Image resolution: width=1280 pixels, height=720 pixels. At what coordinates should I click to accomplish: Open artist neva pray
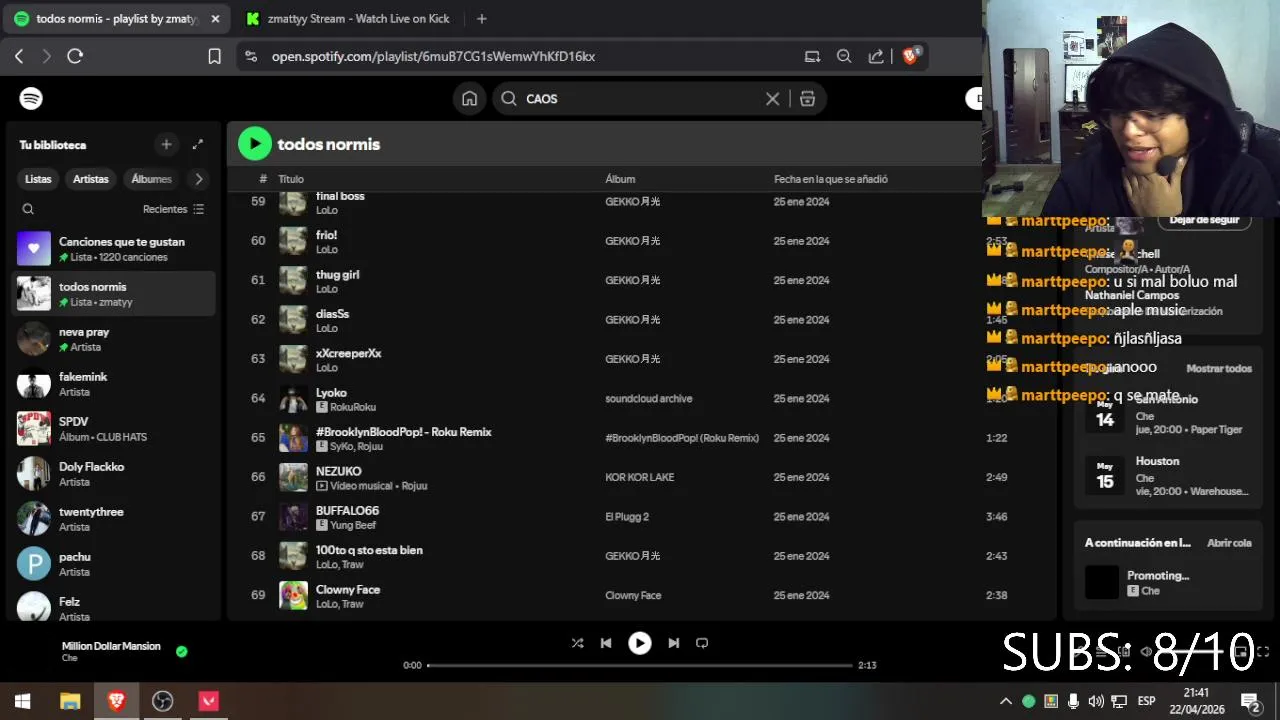113,338
